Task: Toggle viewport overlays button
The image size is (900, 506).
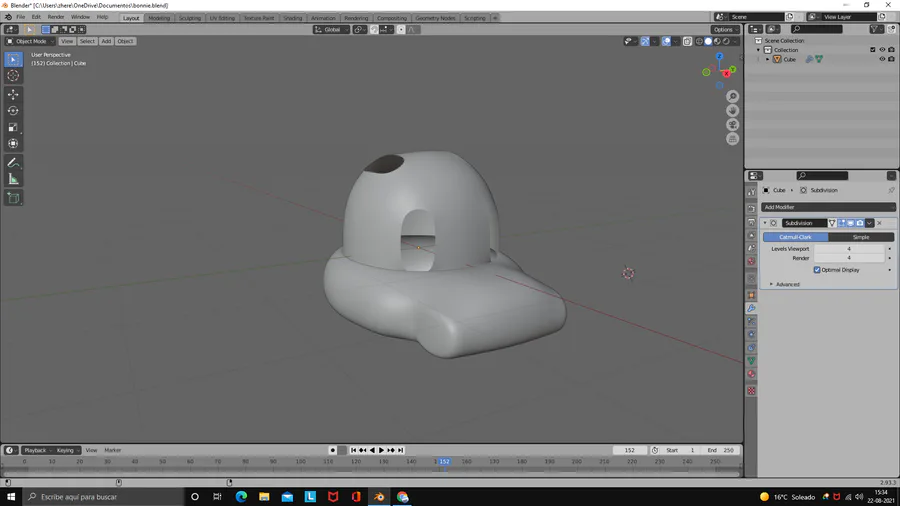Action: pyautogui.click(x=666, y=41)
